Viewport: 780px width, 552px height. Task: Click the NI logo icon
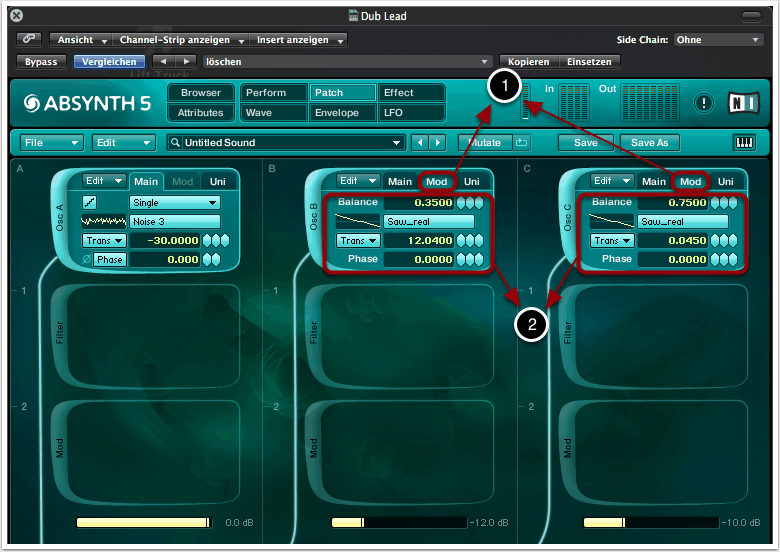(x=741, y=102)
